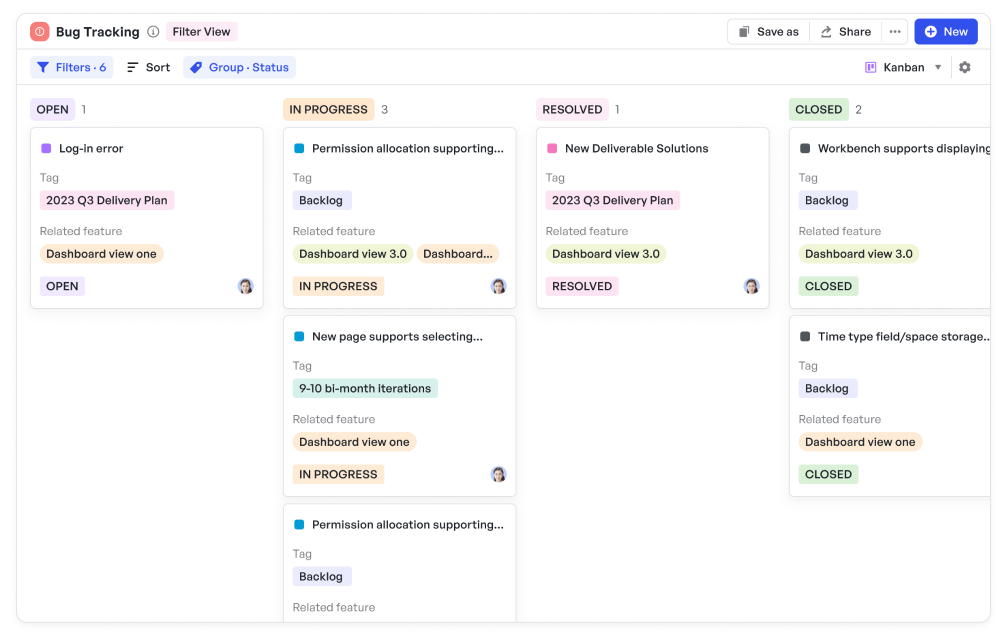This screenshot has width=1007, height=642.
Task: Collapse the IN PROGRESS column header
Action: (328, 110)
